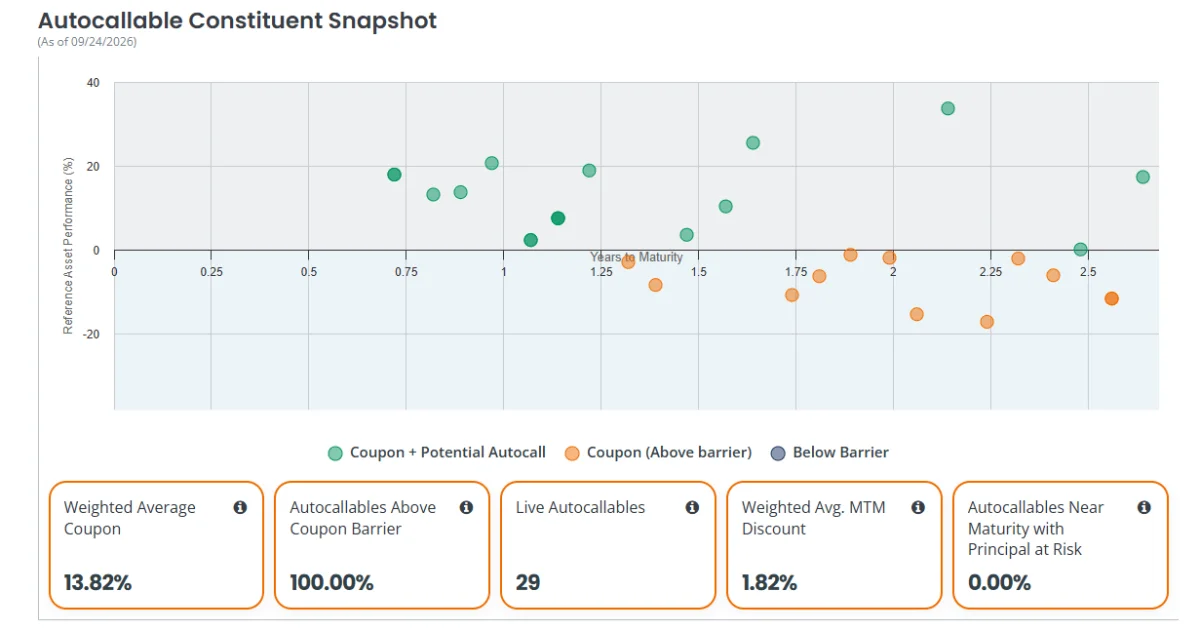Select the 0.00% principal at risk value
Screen dimensions: 1200x631
click(999, 583)
